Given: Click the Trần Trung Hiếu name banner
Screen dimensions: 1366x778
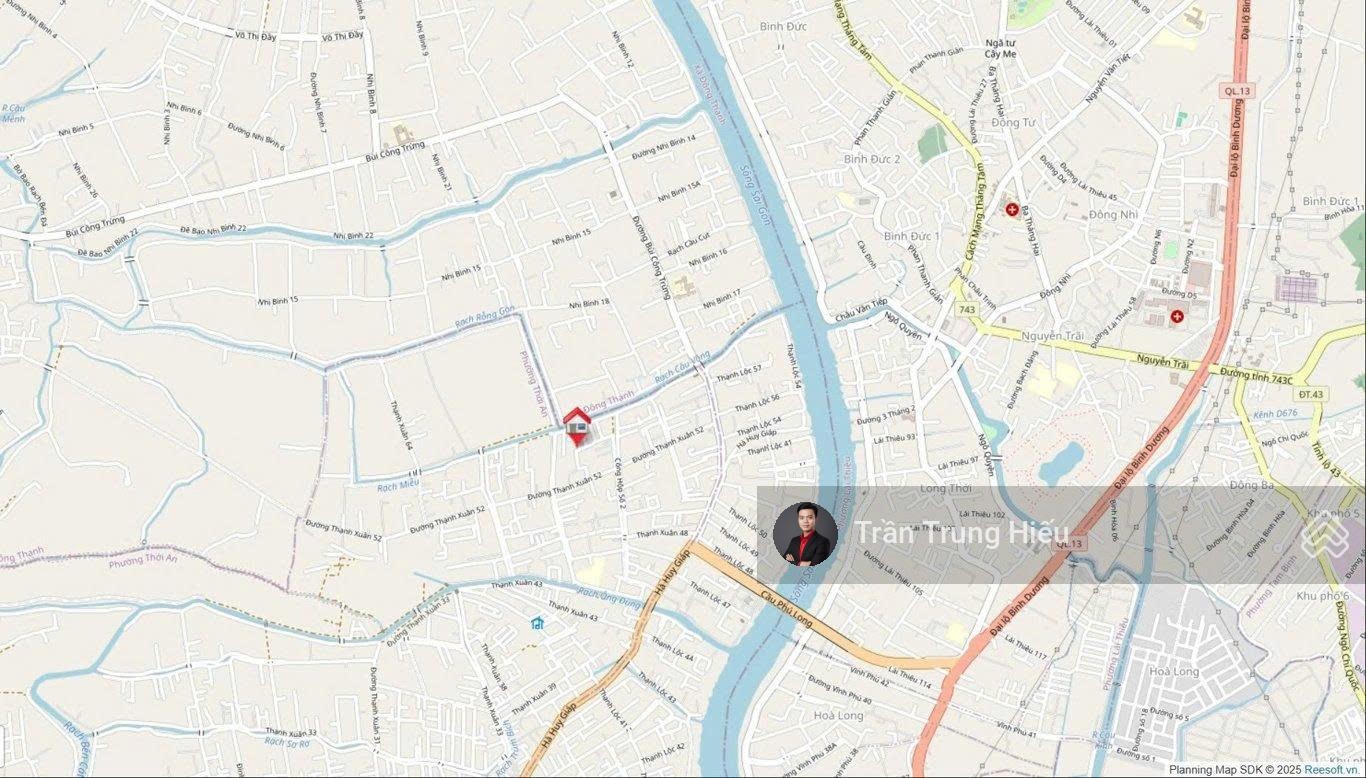Looking at the screenshot, I should tap(1061, 535).
